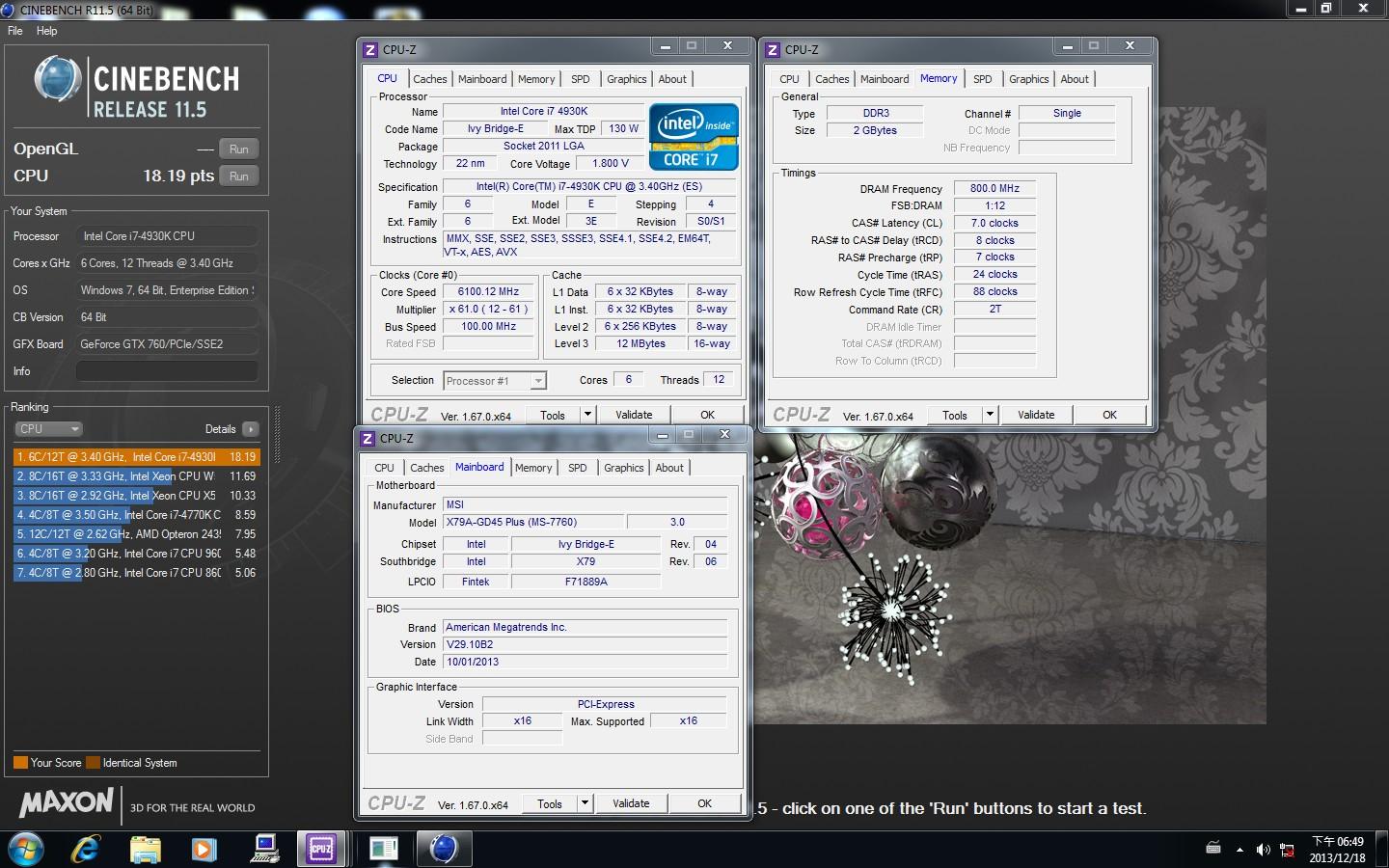Click the MAXON logo
Screen dimensions: 1389x868
pos(67,802)
